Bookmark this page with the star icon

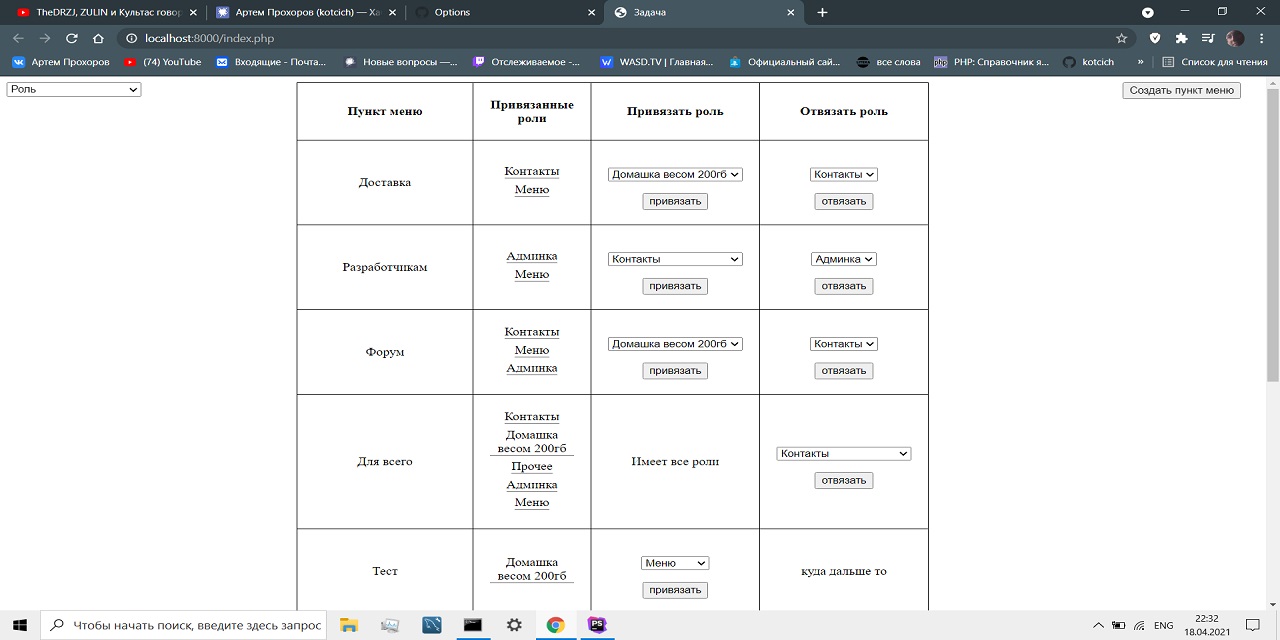[1121, 38]
